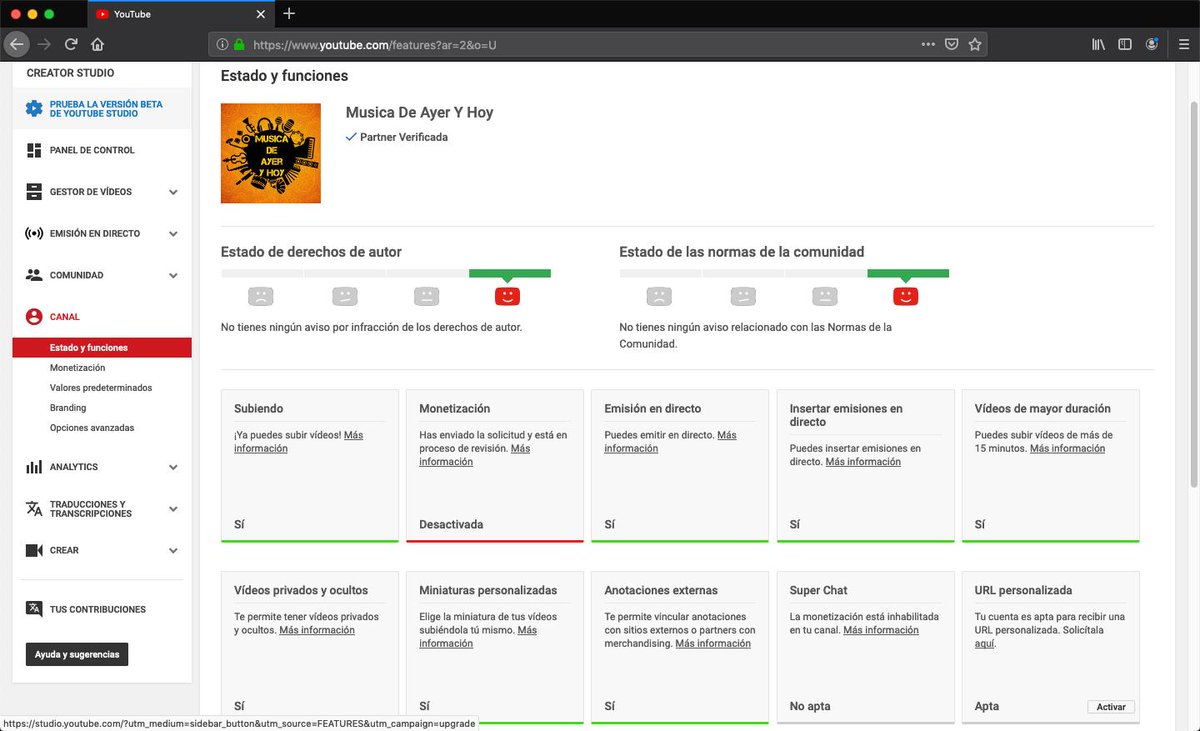The width and height of the screenshot is (1200, 731).
Task: Expand the Comunidad section chevron
Action: [173, 275]
